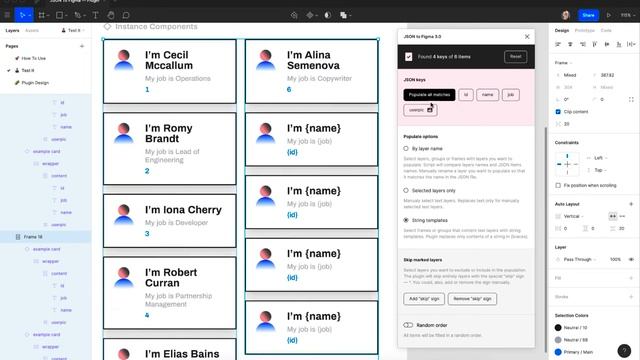The width and height of the screenshot is (640, 360).
Task: Select the Frame tool
Action: tap(41, 15)
